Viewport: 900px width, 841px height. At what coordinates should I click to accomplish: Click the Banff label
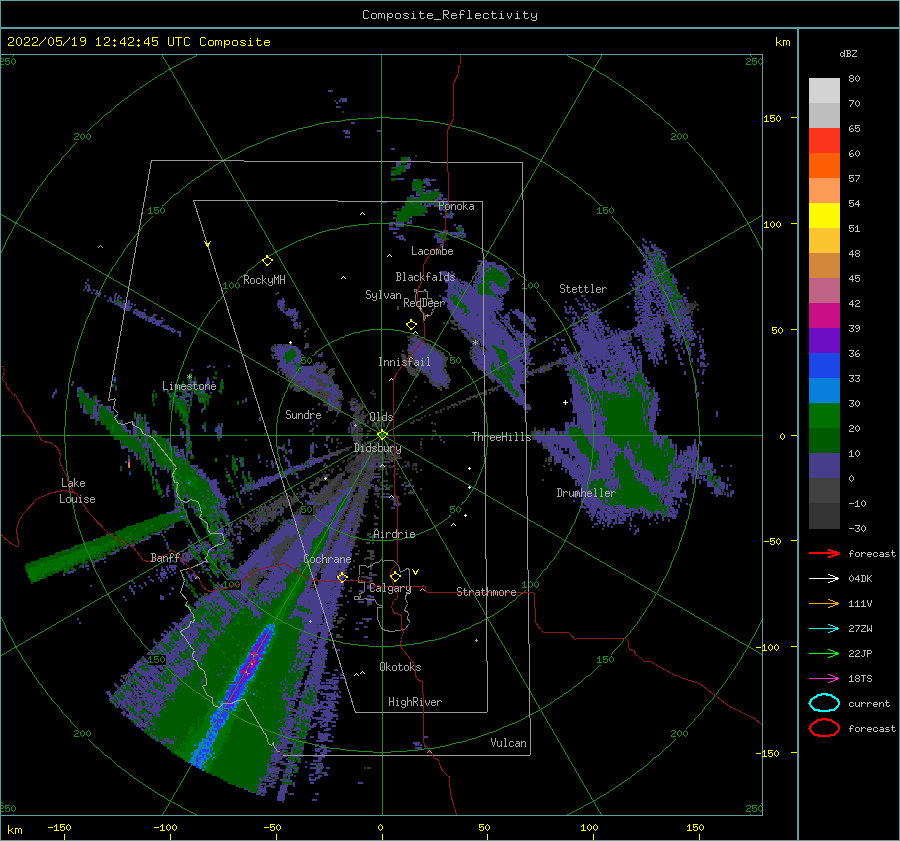[165, 558]
